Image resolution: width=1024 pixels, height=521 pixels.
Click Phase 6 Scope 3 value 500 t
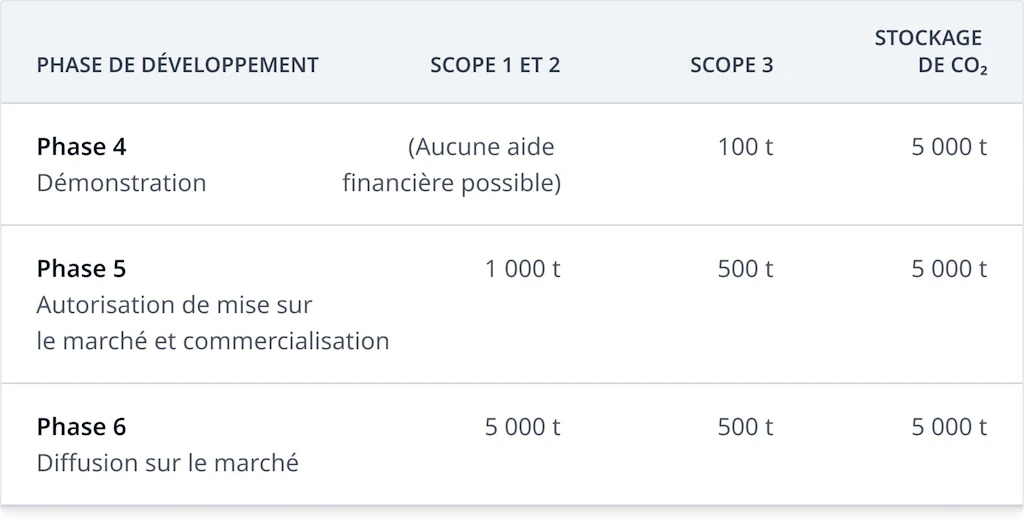pos(745,427)
